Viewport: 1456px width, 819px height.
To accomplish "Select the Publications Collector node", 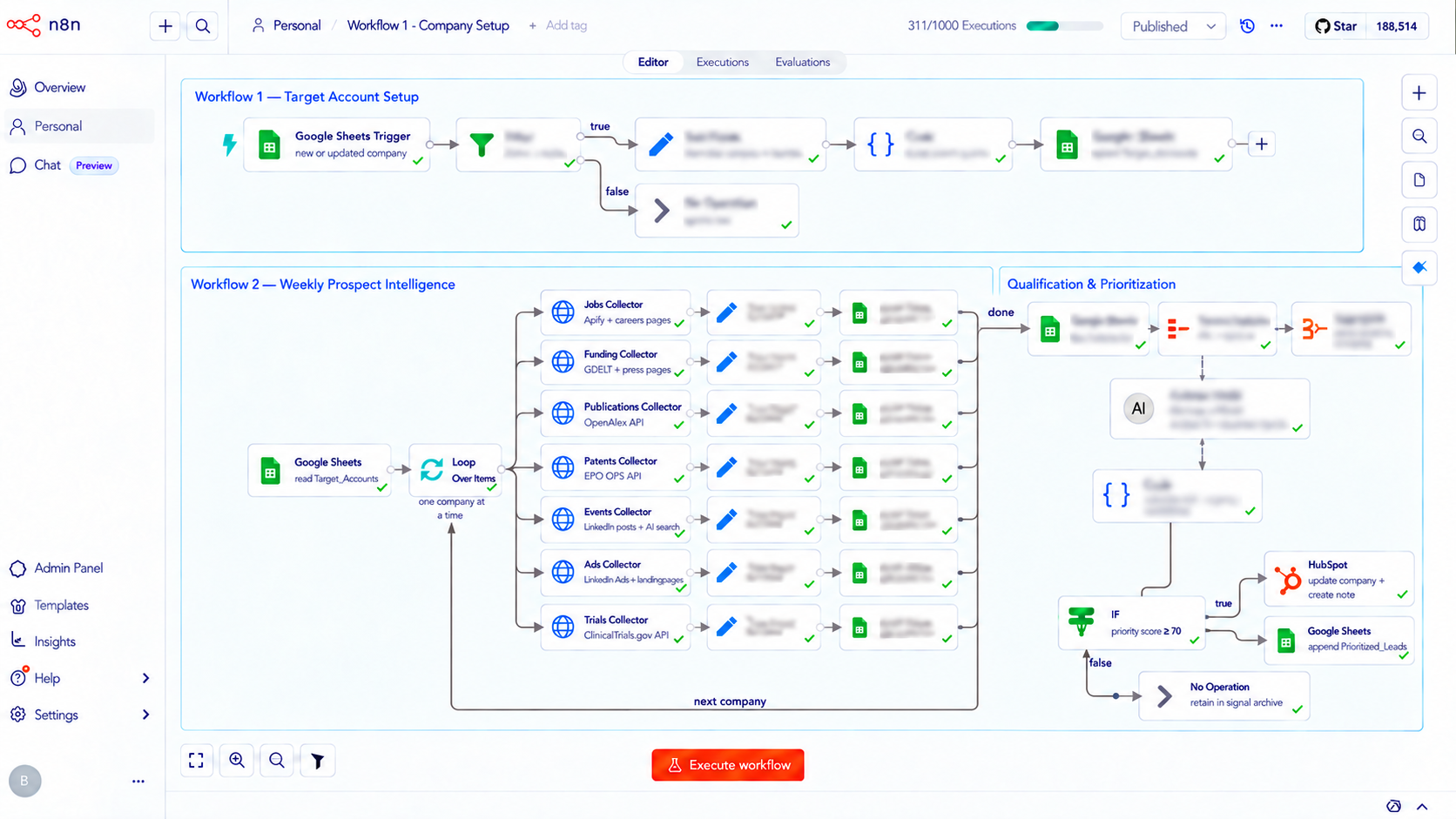I will click(616, 414).
